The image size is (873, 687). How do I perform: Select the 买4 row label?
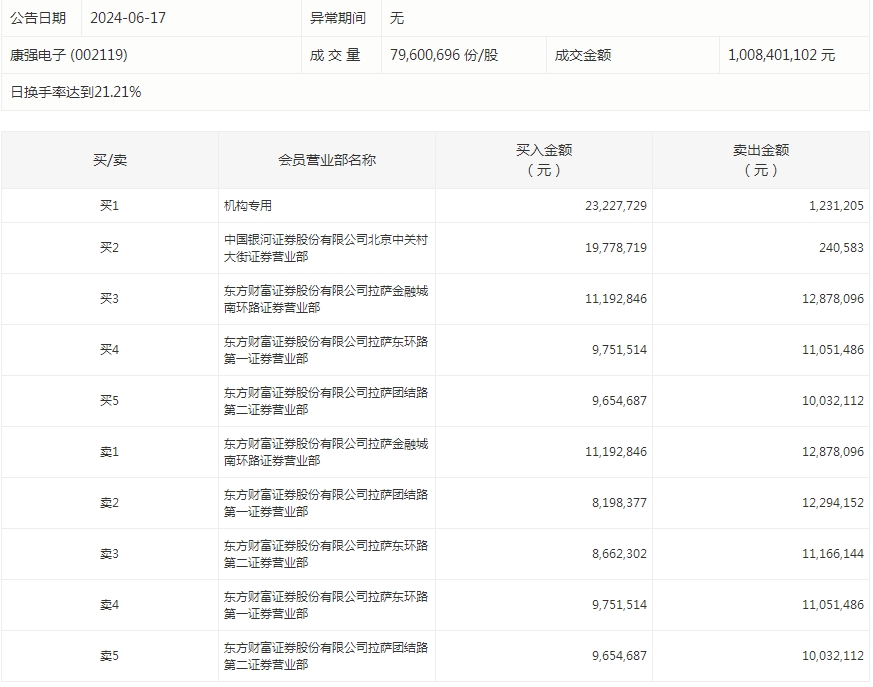click(x=110, y=350)
